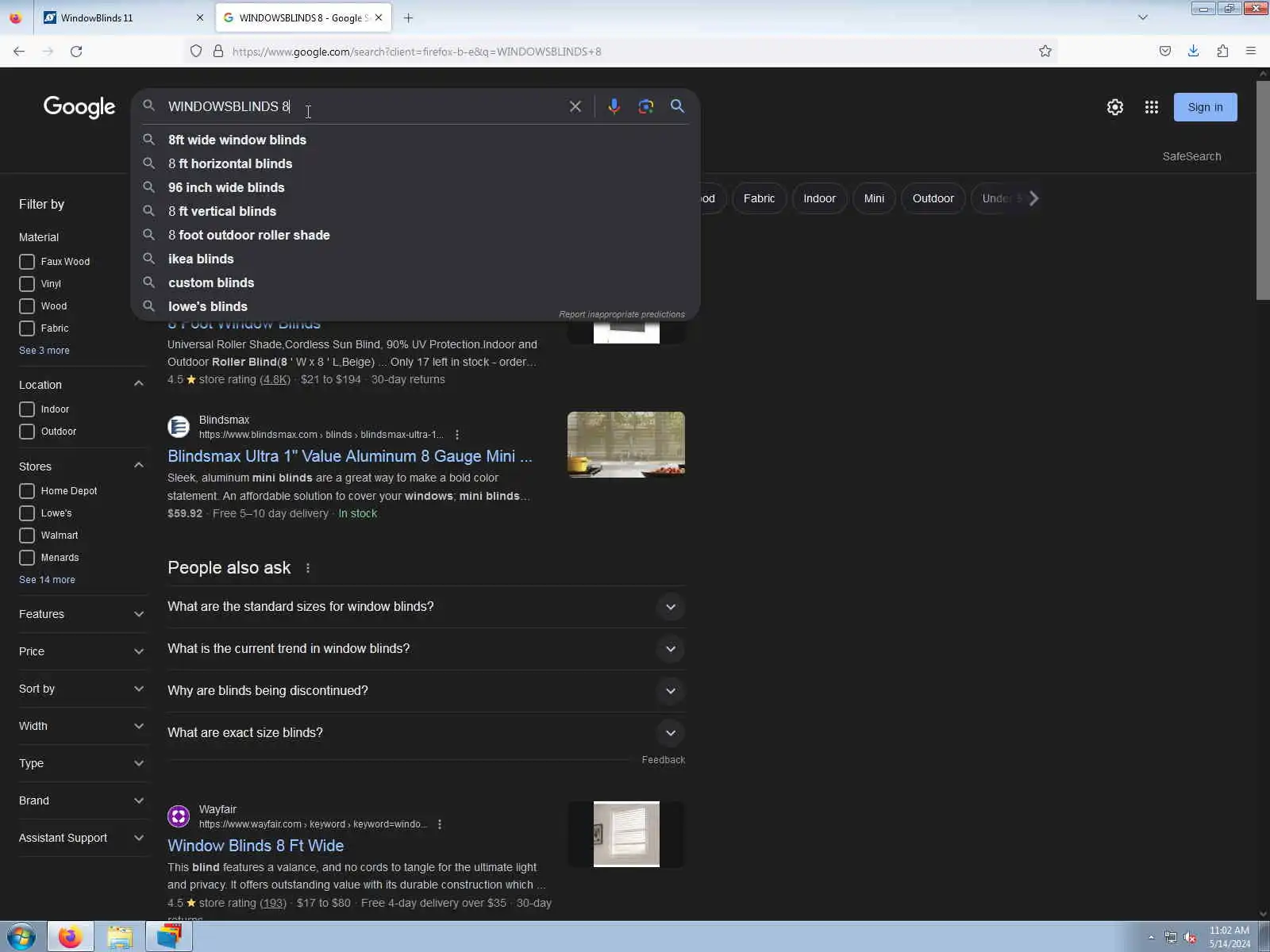1270x952 pixels.
Task: View site security padlock information
Action: tap(218, 52)
